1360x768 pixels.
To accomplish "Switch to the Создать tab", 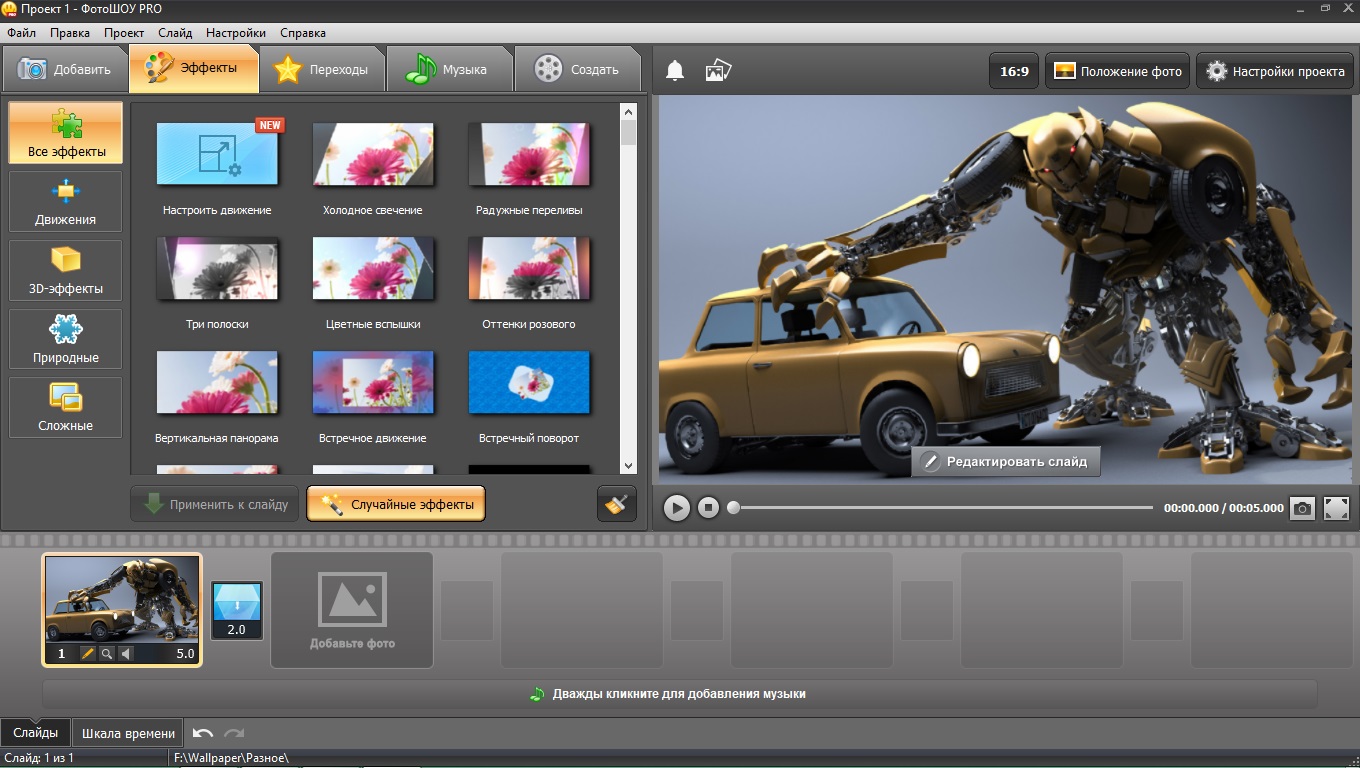I will click(577, 69).
